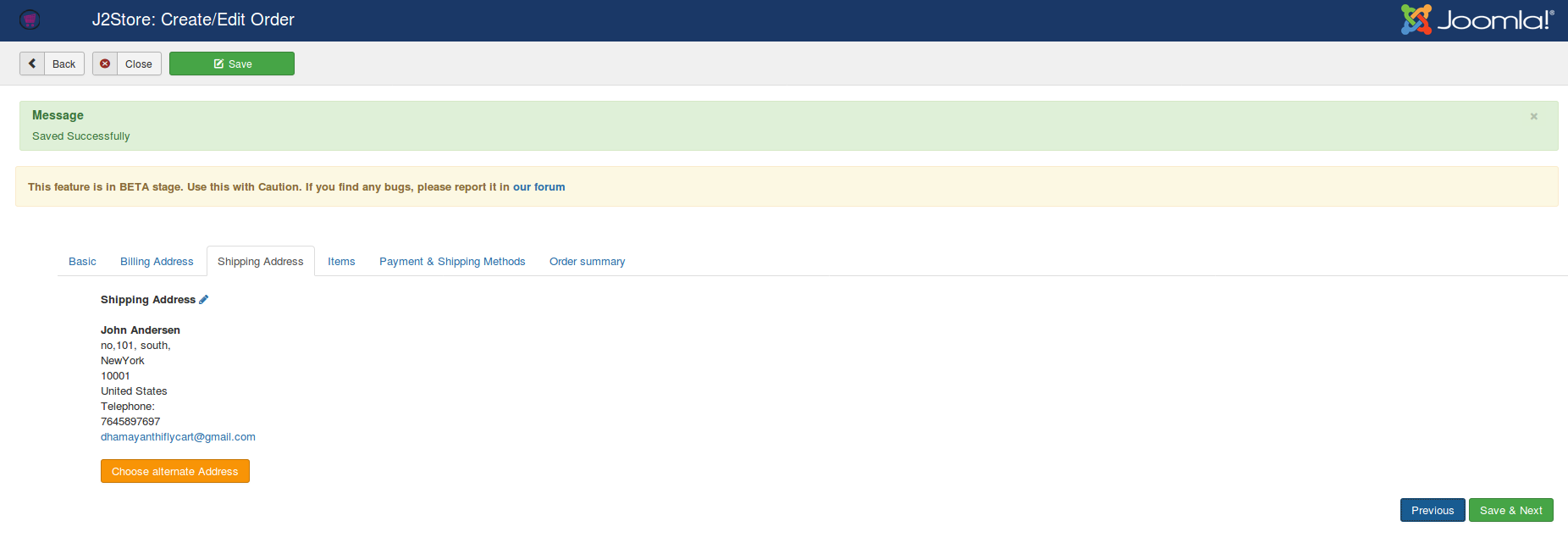The width and height of the screenshot is (1568, 543).
Task: Click the Previous button
Action: [x=1432, y=511]
